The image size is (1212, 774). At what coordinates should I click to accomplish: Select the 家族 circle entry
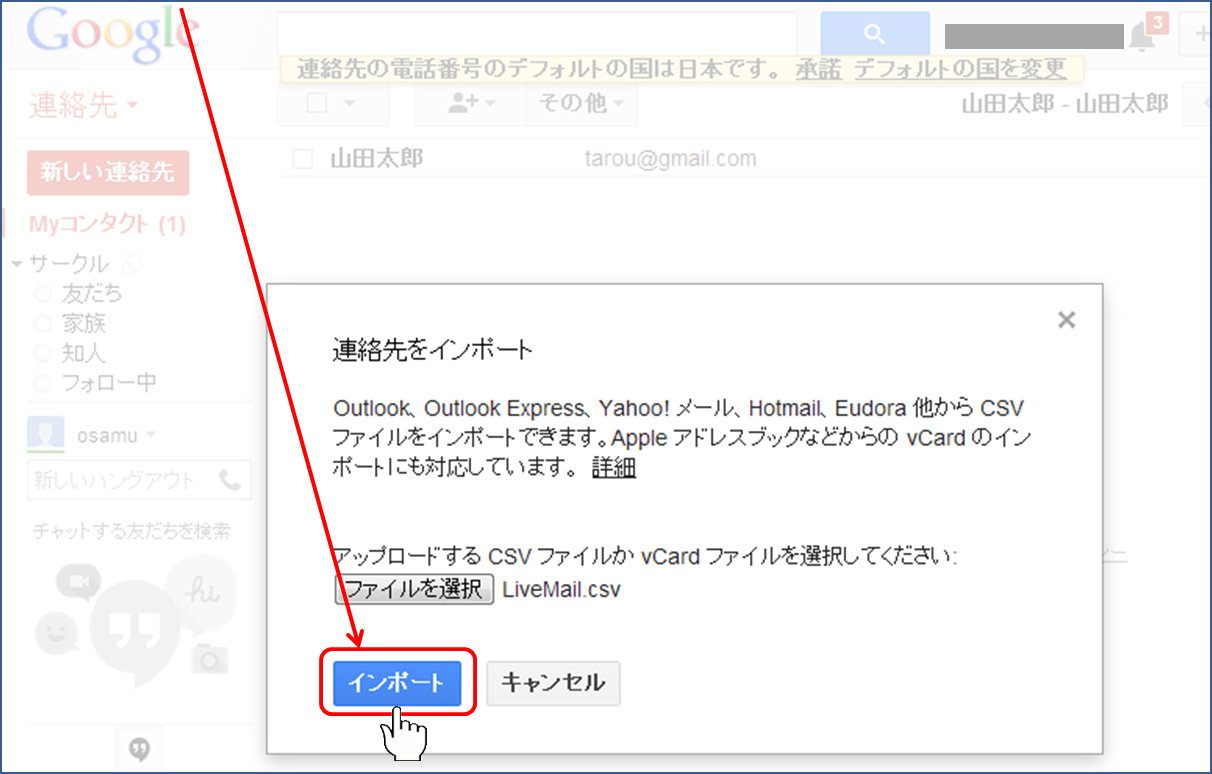coord(83,323)
